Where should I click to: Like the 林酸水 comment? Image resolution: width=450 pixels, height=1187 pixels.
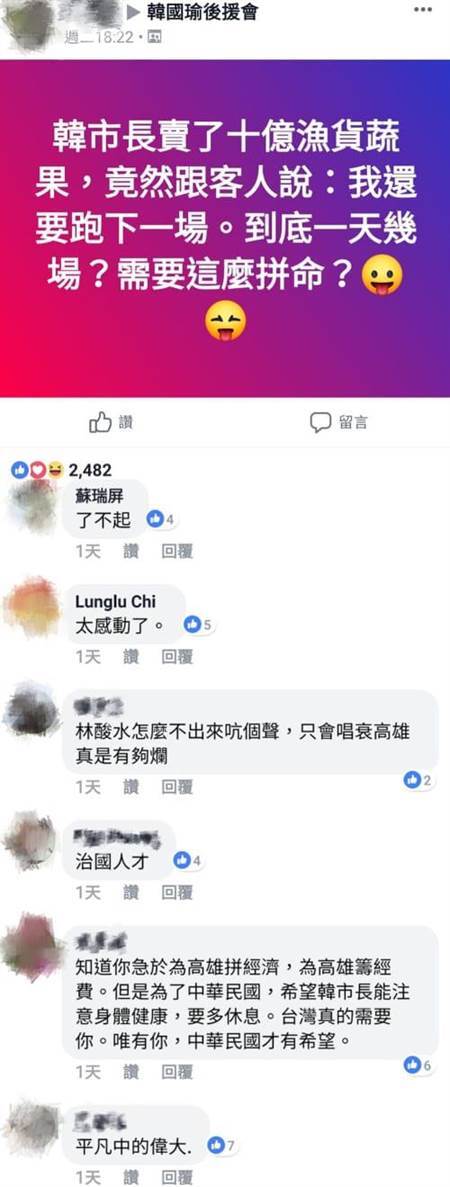(x=132, y=787)
